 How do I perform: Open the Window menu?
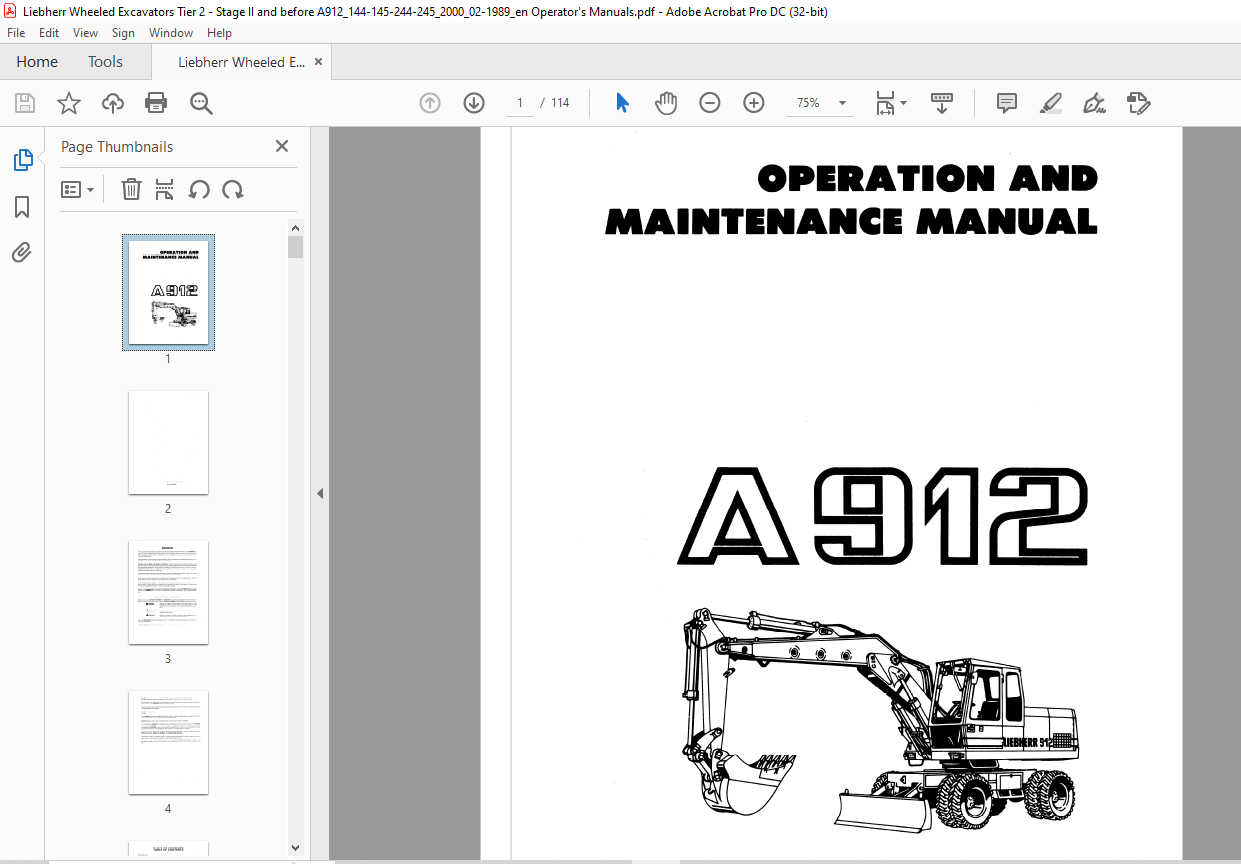pyautogui.click(x=171, y=33)
